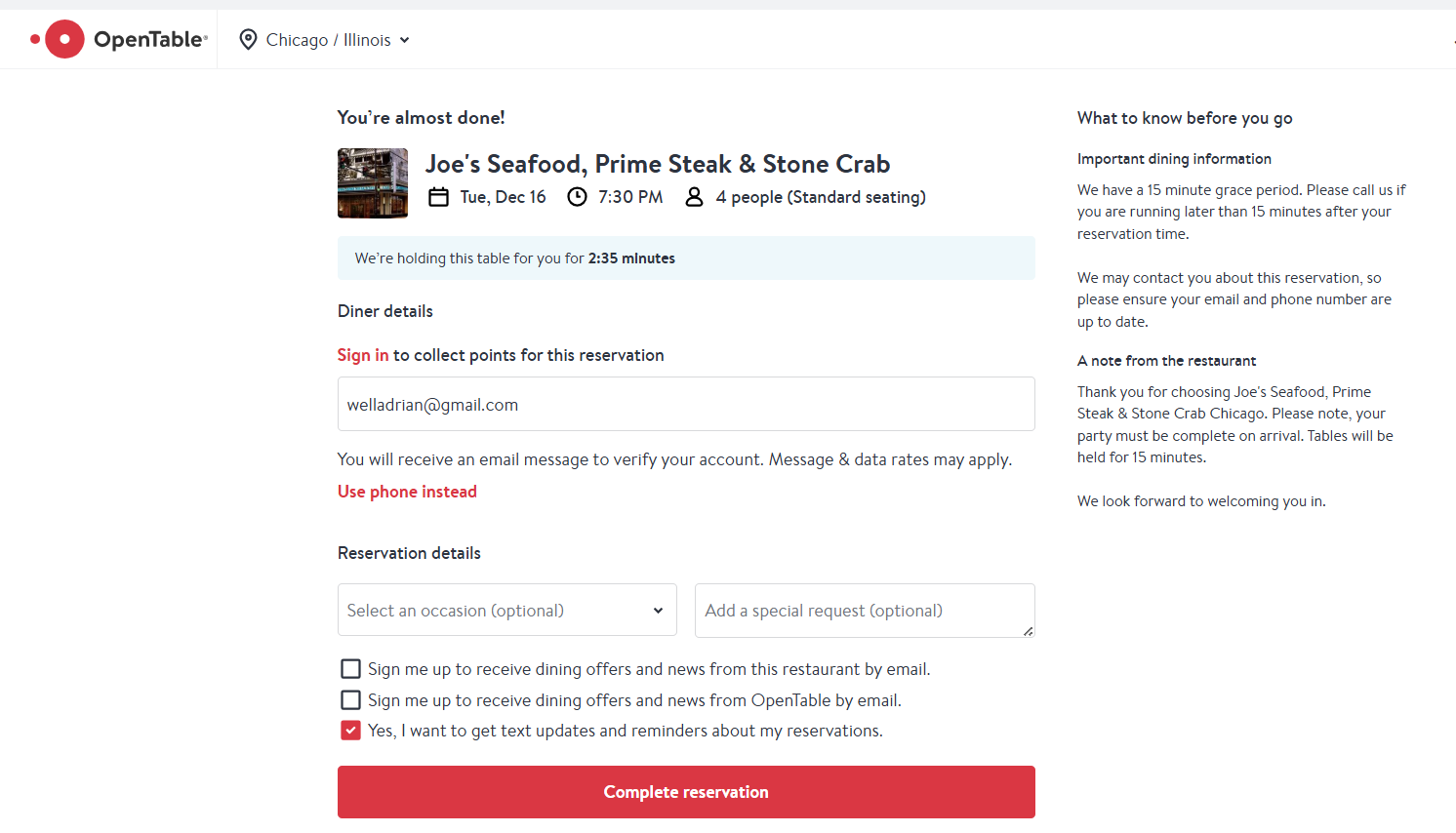Image resolution: width=1456 pixels, height=833 pixels.
Task: Click the Sign in link
Action: tap(363, 355)
